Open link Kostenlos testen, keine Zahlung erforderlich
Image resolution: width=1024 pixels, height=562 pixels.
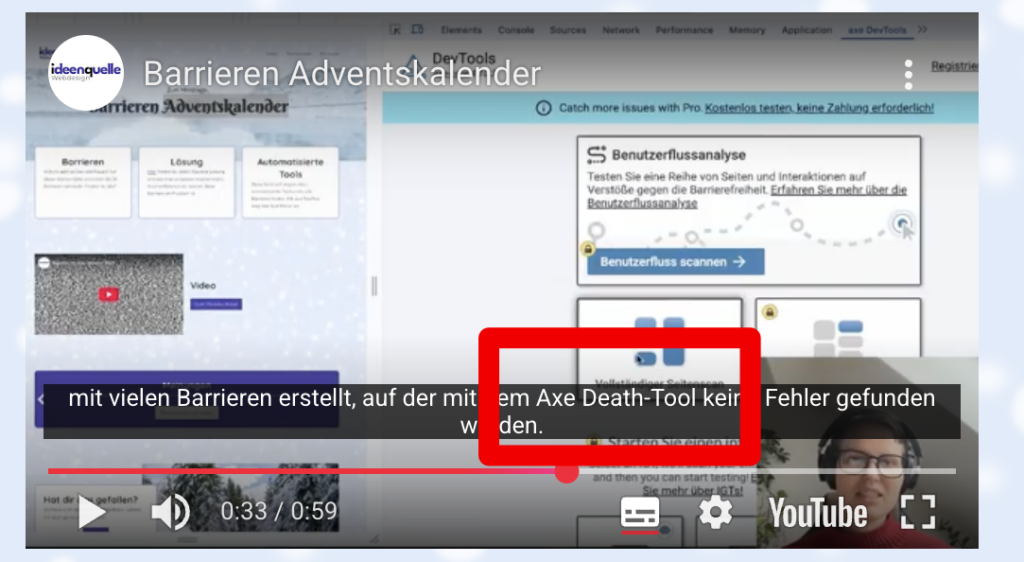(819, 108)
